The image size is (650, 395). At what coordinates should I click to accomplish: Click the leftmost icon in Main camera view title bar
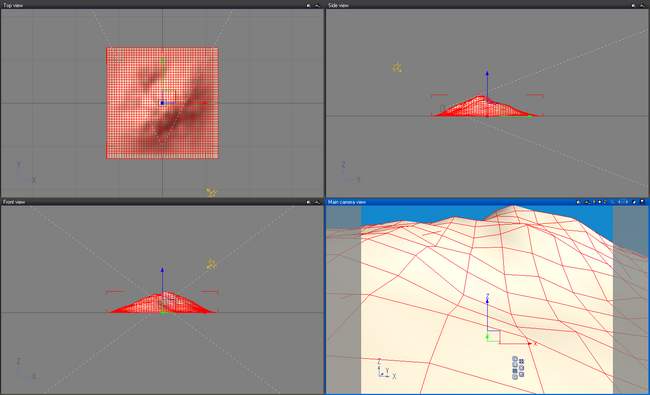coord(578,202)
